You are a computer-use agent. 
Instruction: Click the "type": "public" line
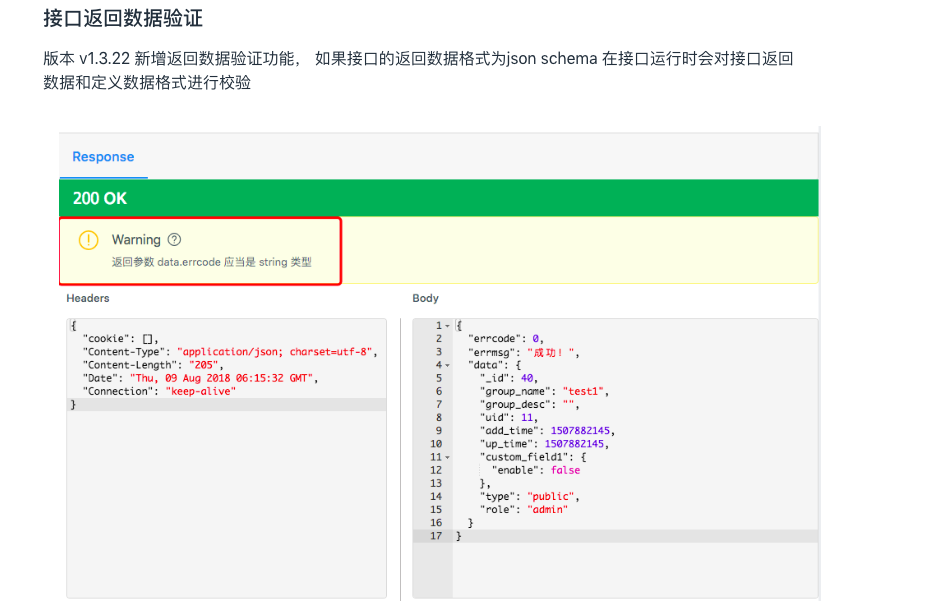point(529,497)
